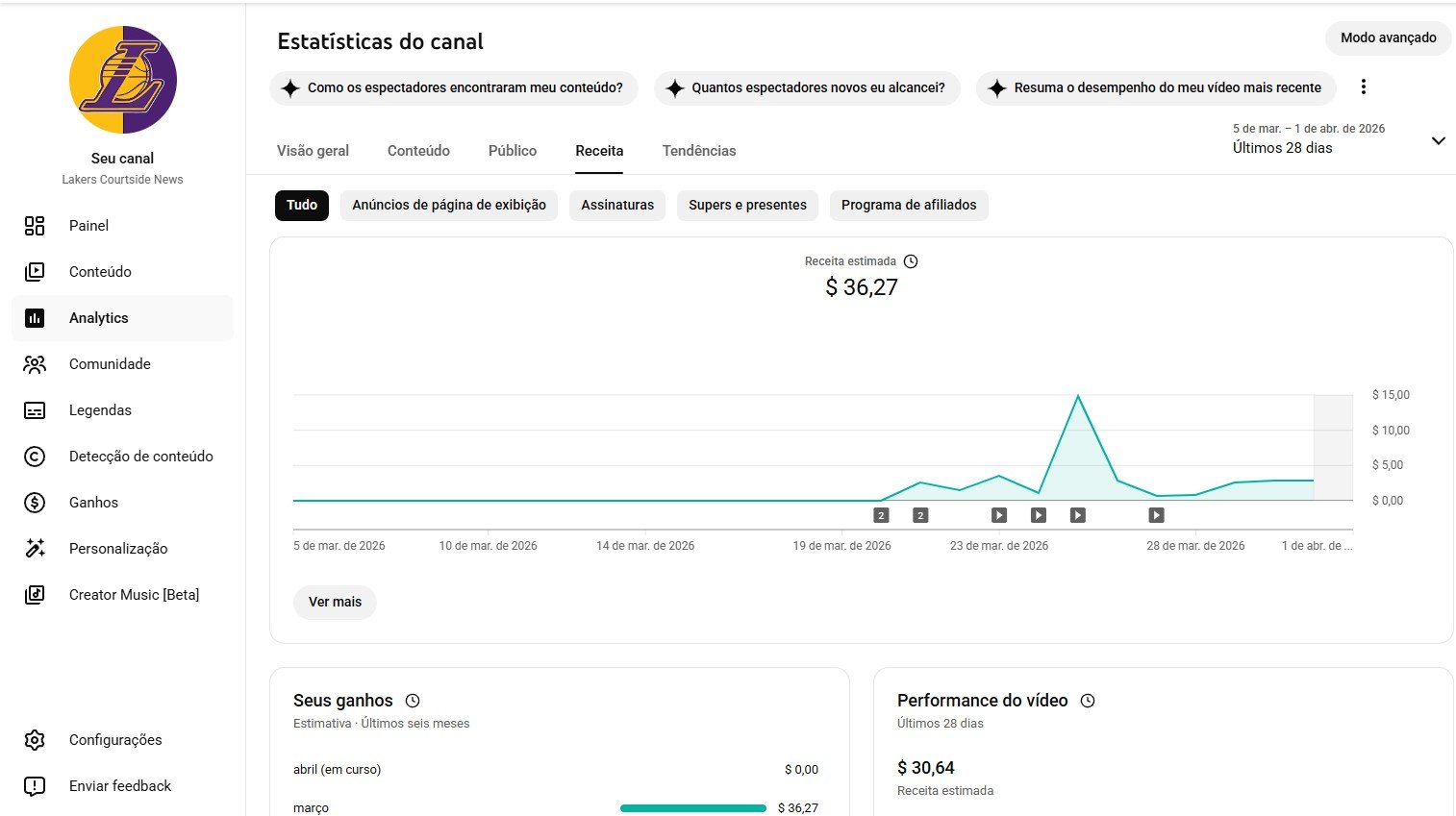
Task: Click the Modo avançado button
Action: [1388, 38]
